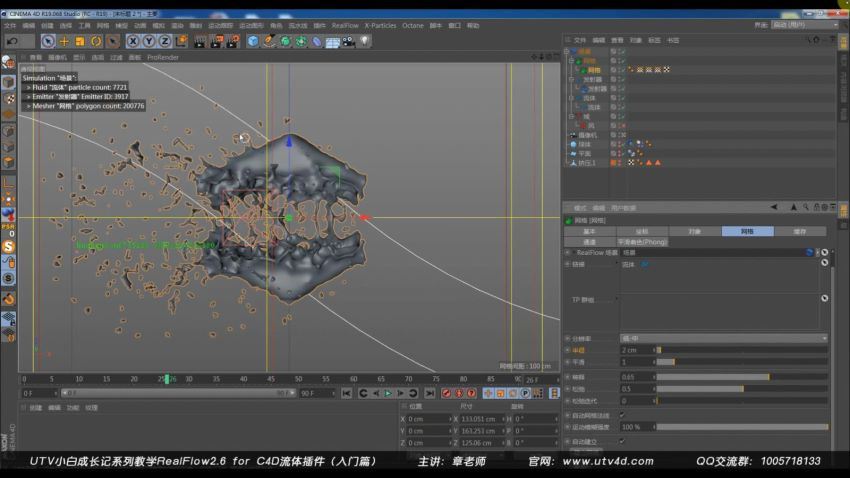850x478 pixels.
Task: Click the 0.65 value slider
Action: coord(742,377)
